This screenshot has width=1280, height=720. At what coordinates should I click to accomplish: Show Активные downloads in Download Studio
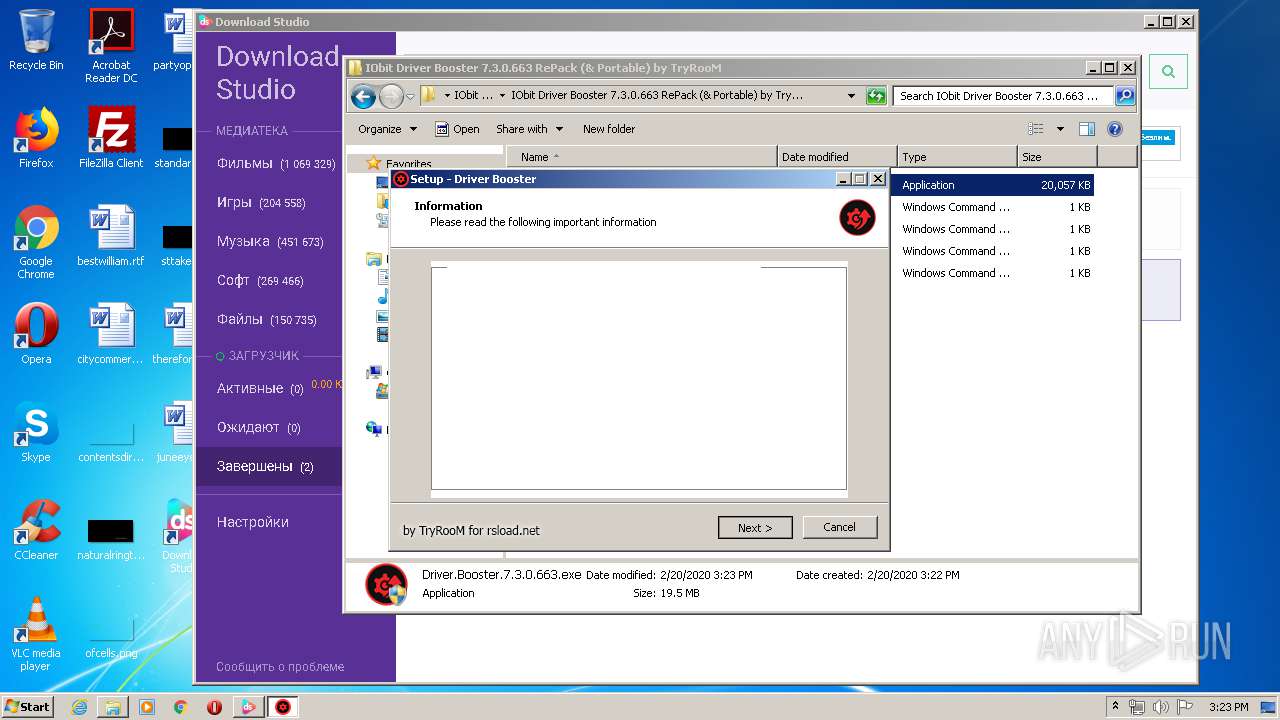[260, 388]
